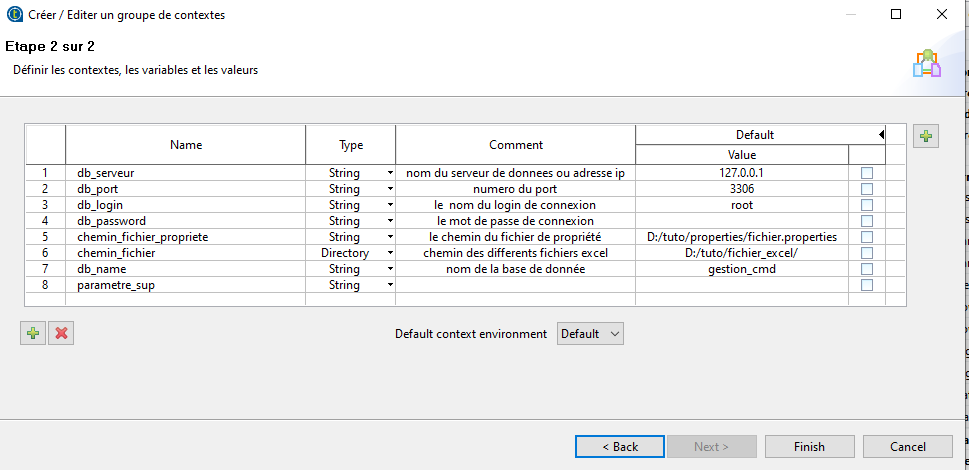Expand the Directory type dropdown for chemin_fichier
Viewport: 969px width, 470px height.
[390, 253]
